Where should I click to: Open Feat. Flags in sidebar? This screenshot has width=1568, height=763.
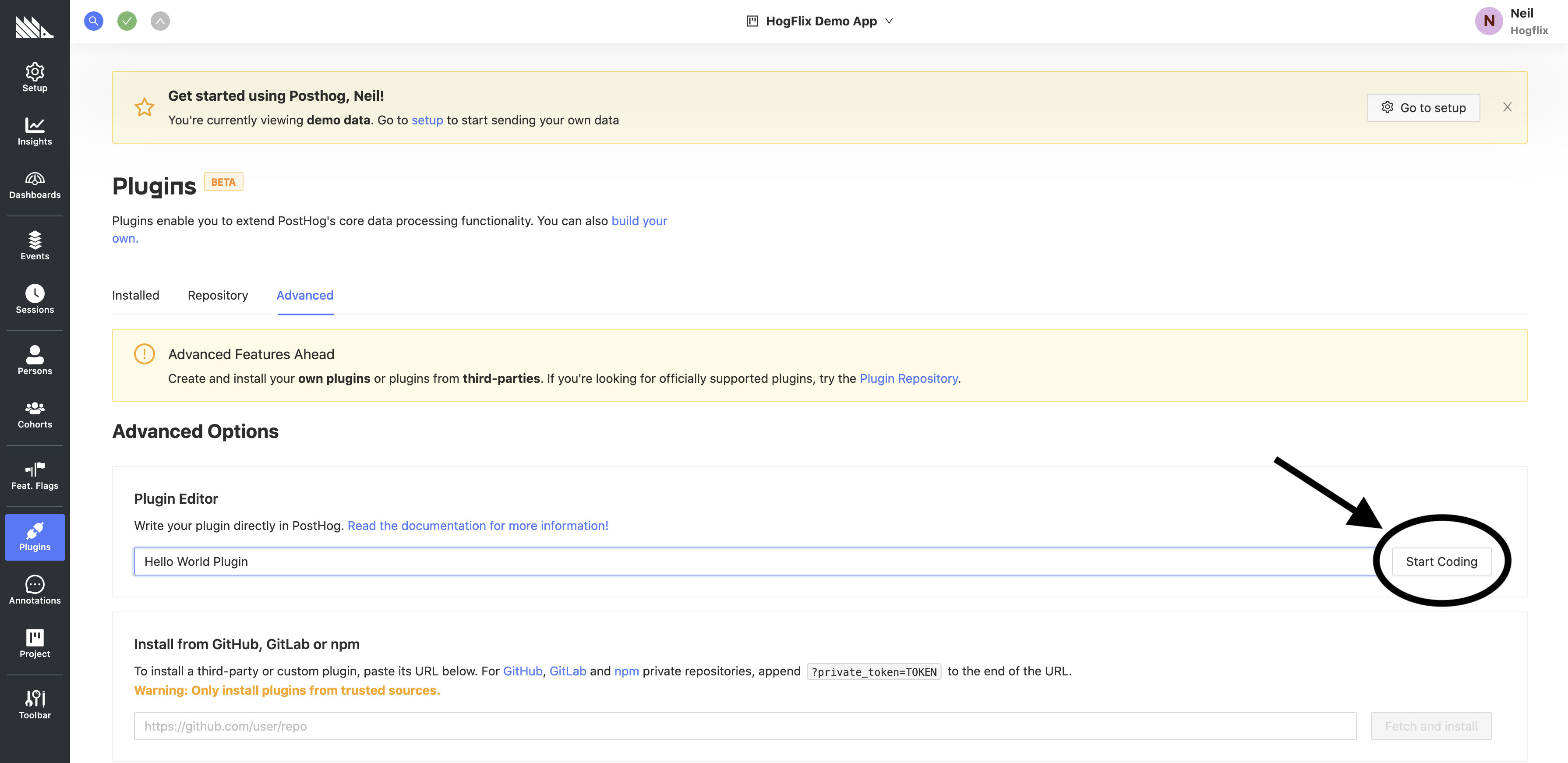pos(35,476)
